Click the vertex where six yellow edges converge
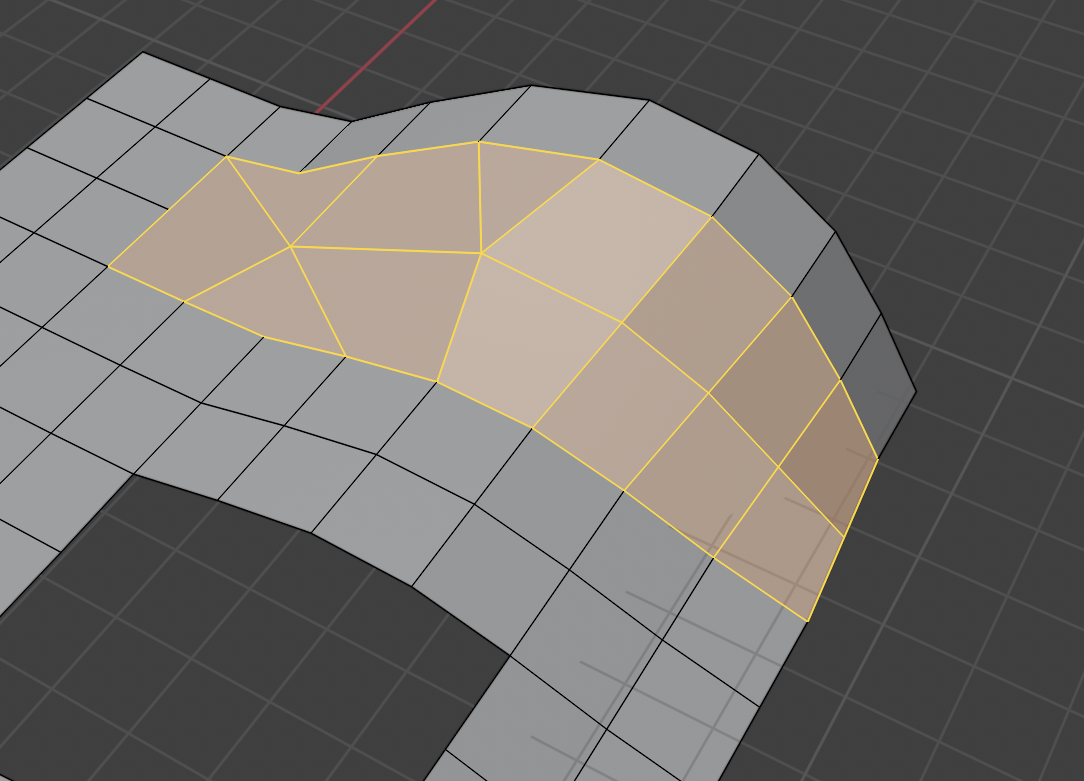This screenshot has width=1084, height=781. coord(480,254)
